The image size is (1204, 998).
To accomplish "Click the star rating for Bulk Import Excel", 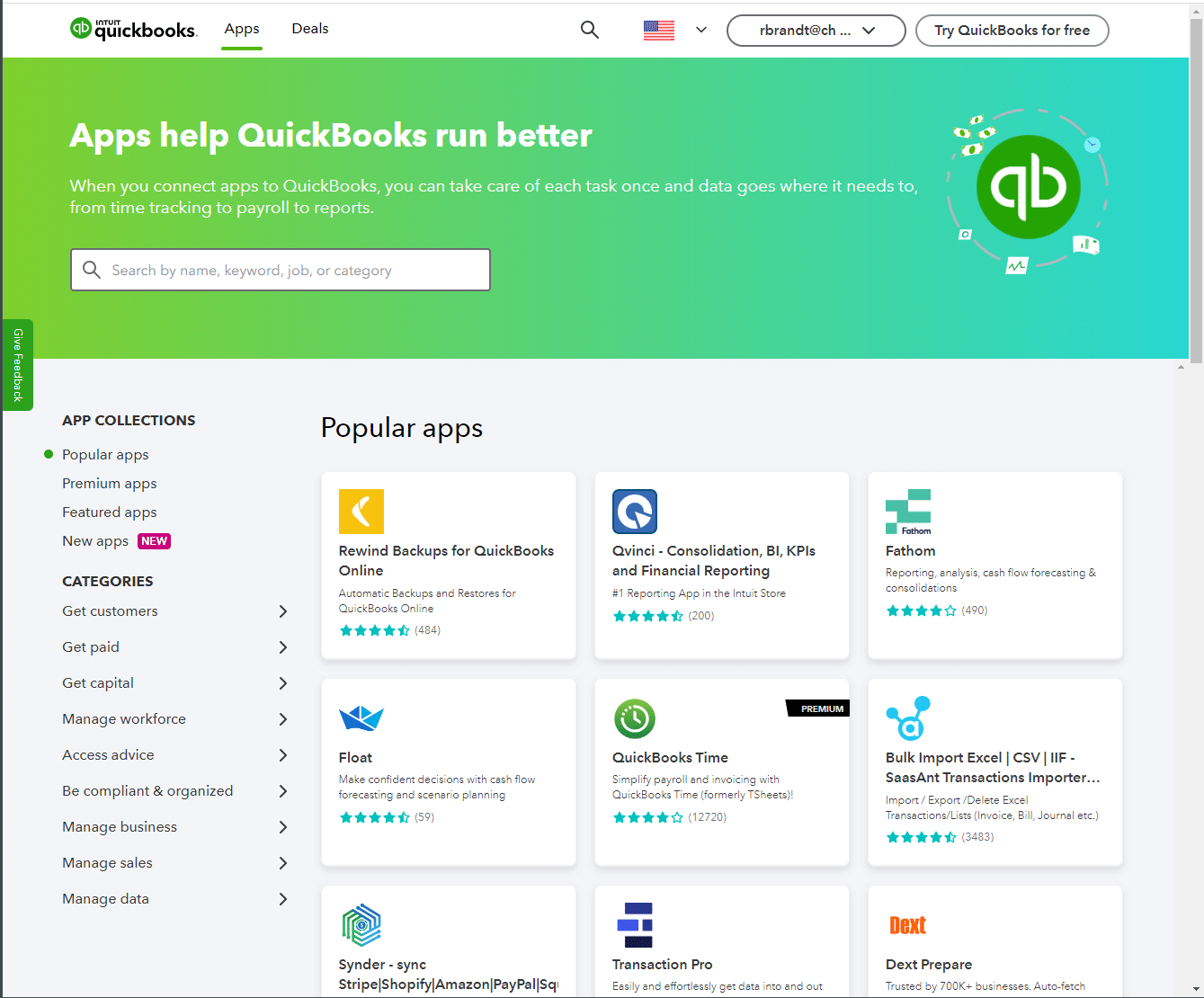I will (x=921, y=837).
